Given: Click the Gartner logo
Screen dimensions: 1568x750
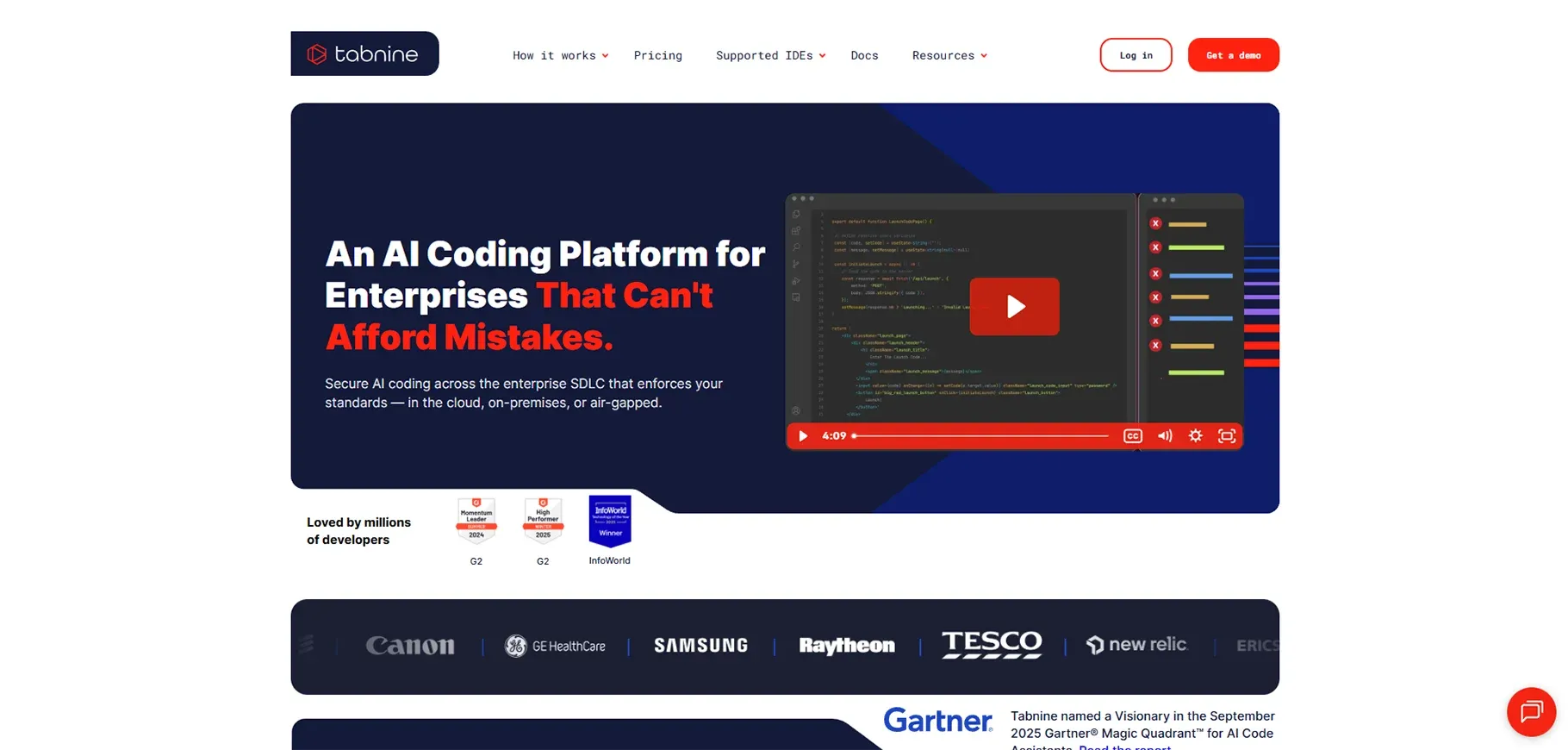Looking at the screenshot, I should [937, 720].
